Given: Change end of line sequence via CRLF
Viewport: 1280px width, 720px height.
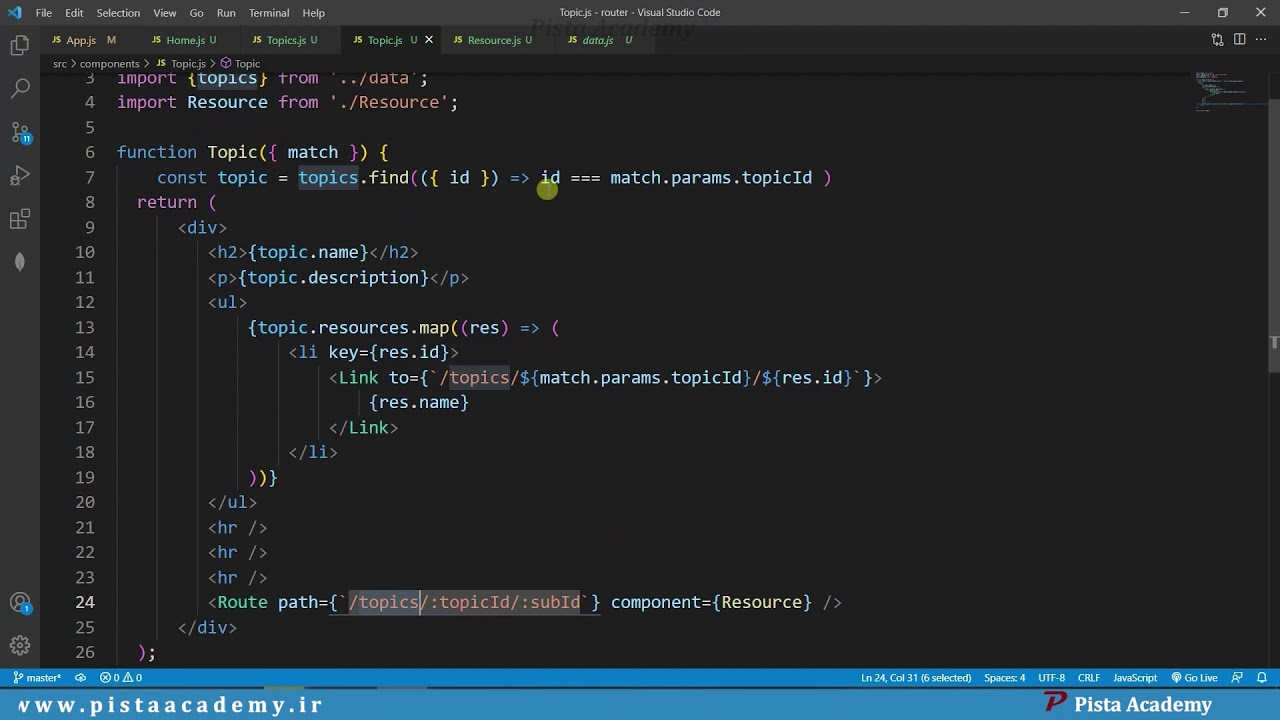Looking at the screenshot, I should point(1089,678).
